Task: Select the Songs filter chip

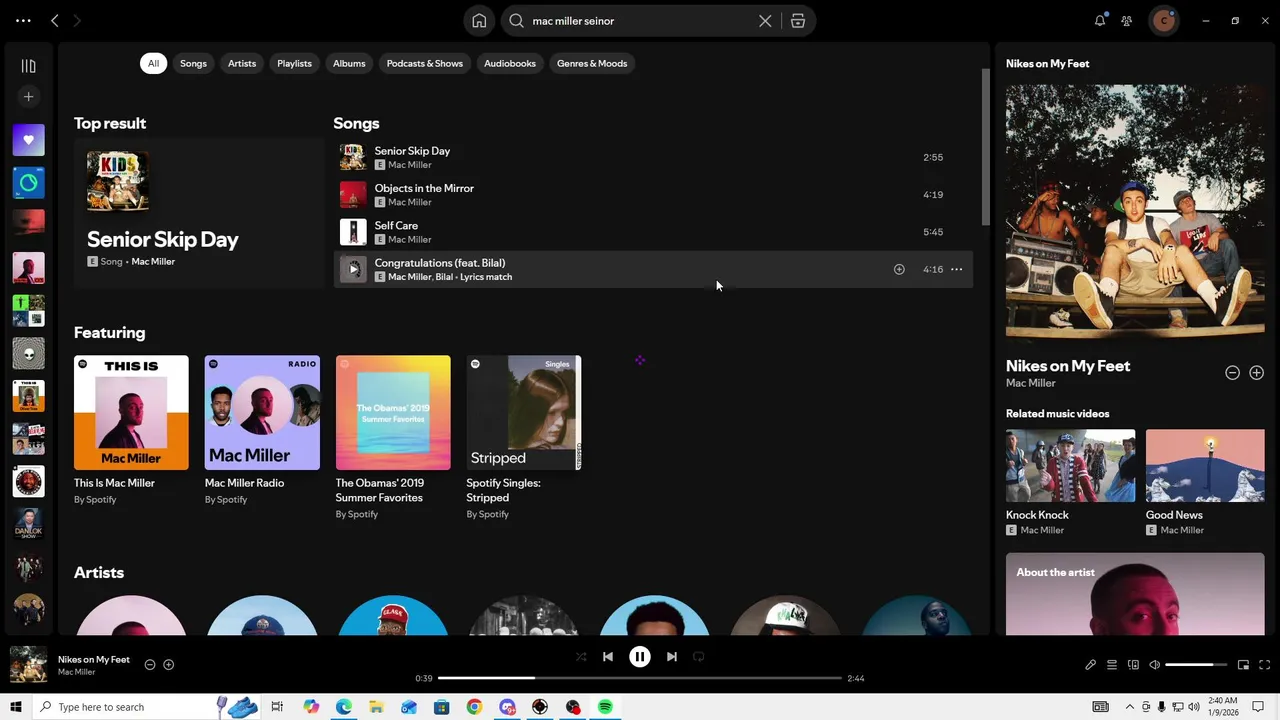Action: coord(193,63)
